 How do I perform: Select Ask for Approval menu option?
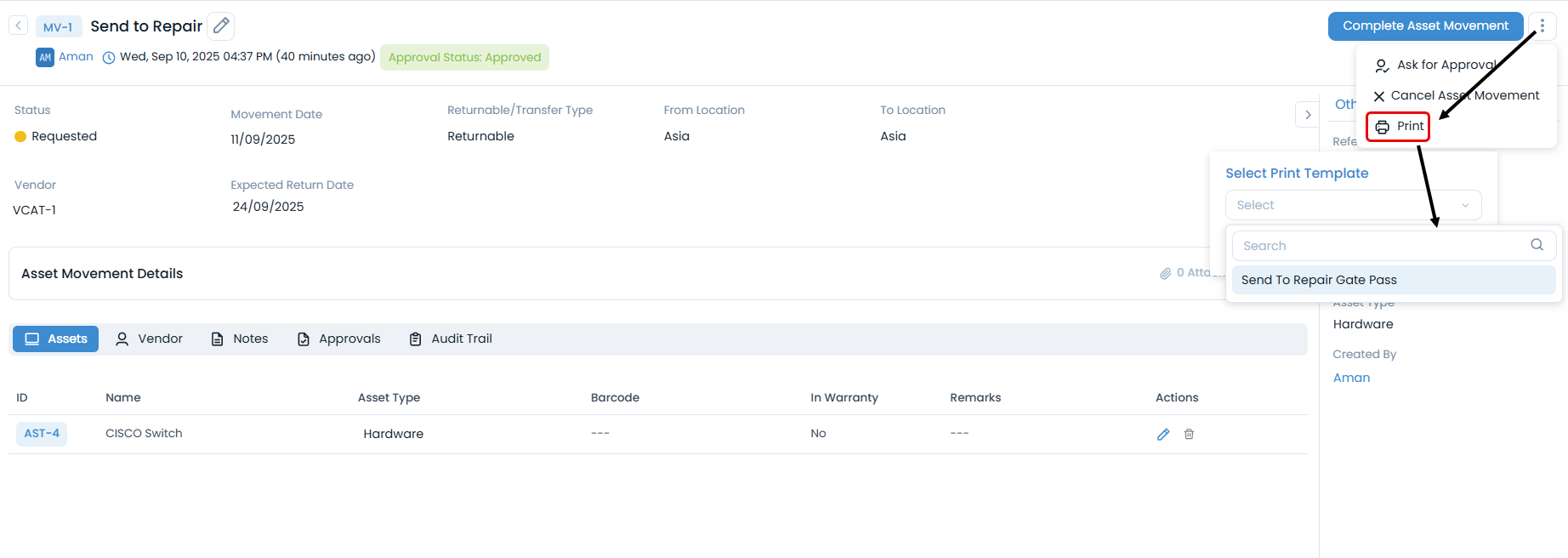1437,65
